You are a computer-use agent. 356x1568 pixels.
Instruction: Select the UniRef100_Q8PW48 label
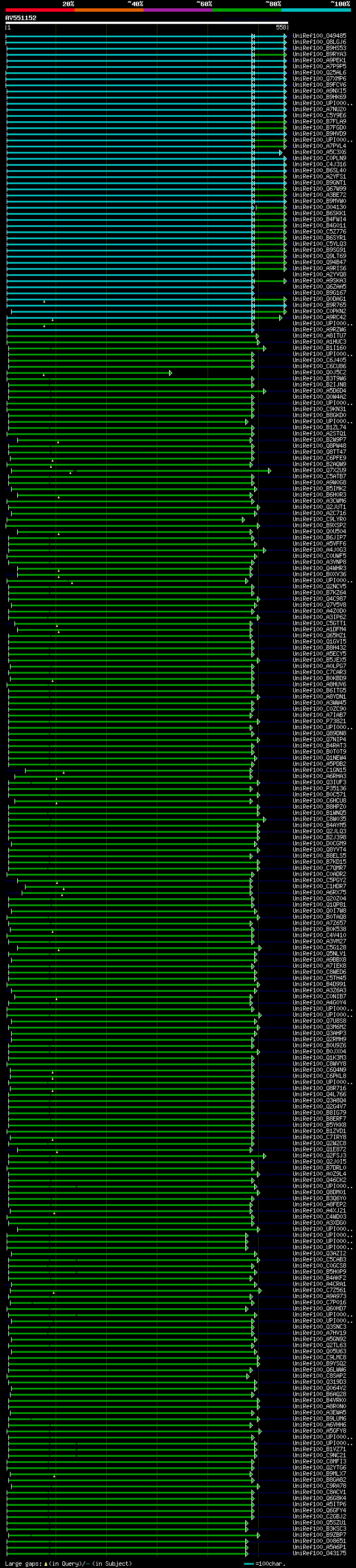(319, 446)
